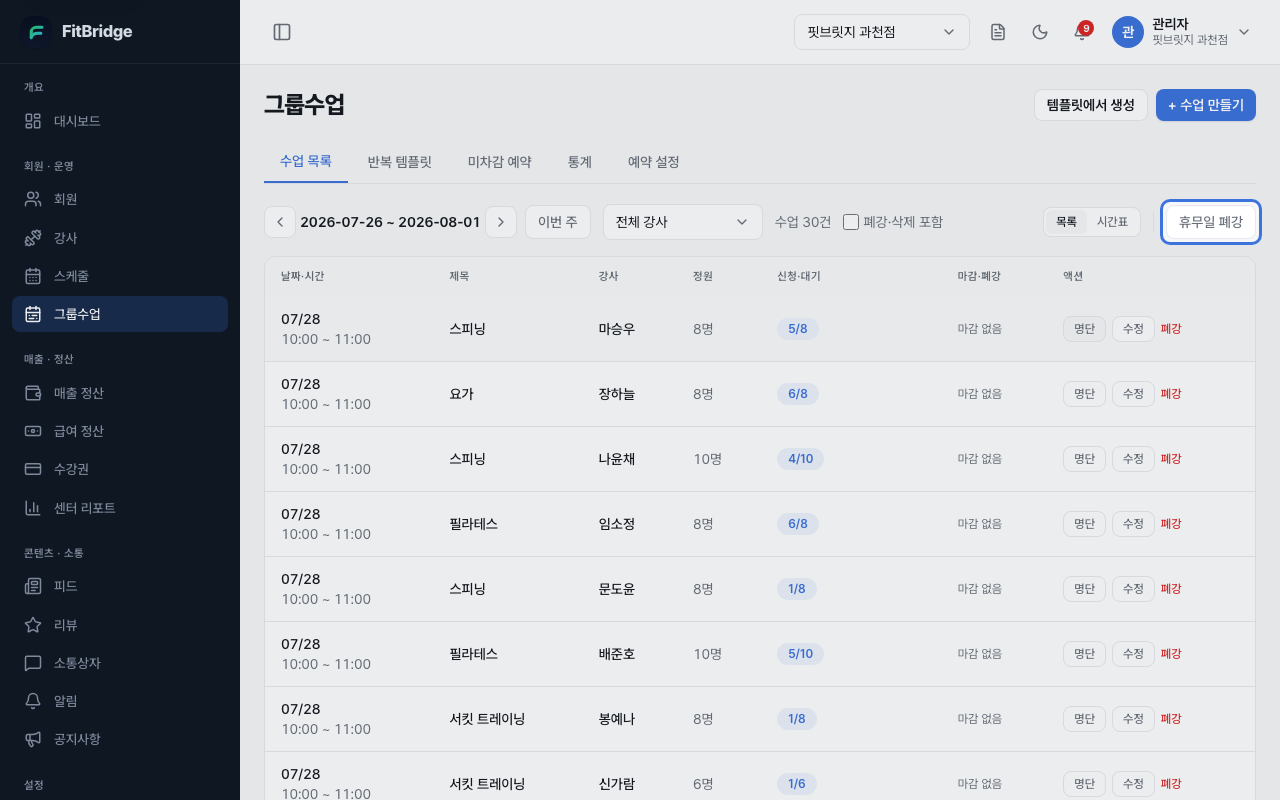Open 회원 in the sidebar
Viewport: 1280px width, 800px height.
[120, 199]
